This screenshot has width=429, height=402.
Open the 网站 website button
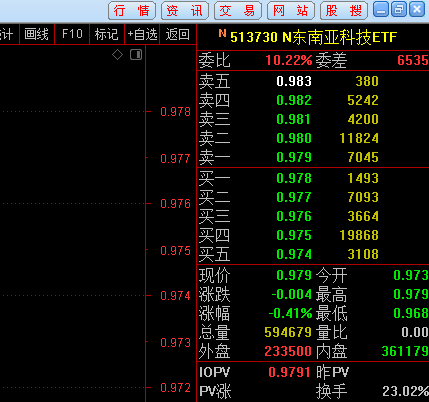click(291, 11)
